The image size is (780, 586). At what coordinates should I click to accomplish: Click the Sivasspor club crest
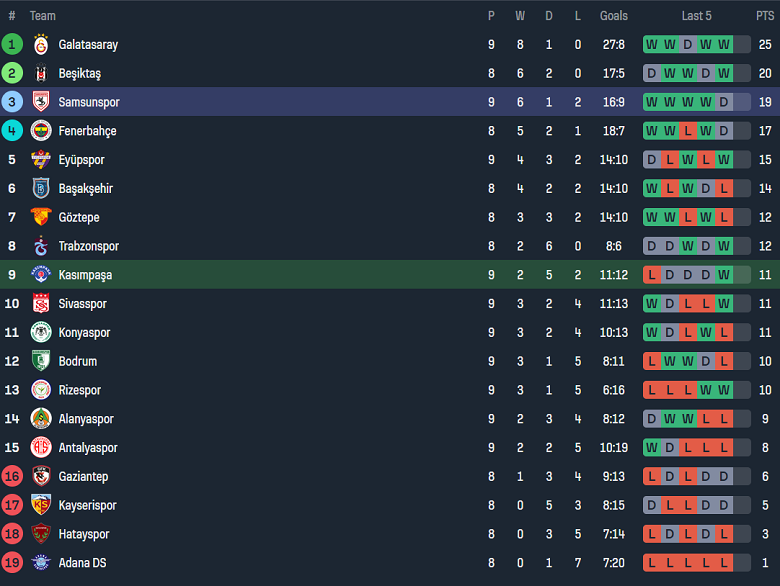tap(41, 304)
